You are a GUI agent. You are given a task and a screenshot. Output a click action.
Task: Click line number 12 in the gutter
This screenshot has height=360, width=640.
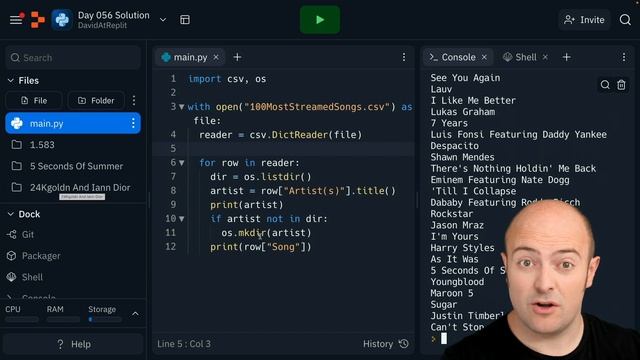pos(171,247)
